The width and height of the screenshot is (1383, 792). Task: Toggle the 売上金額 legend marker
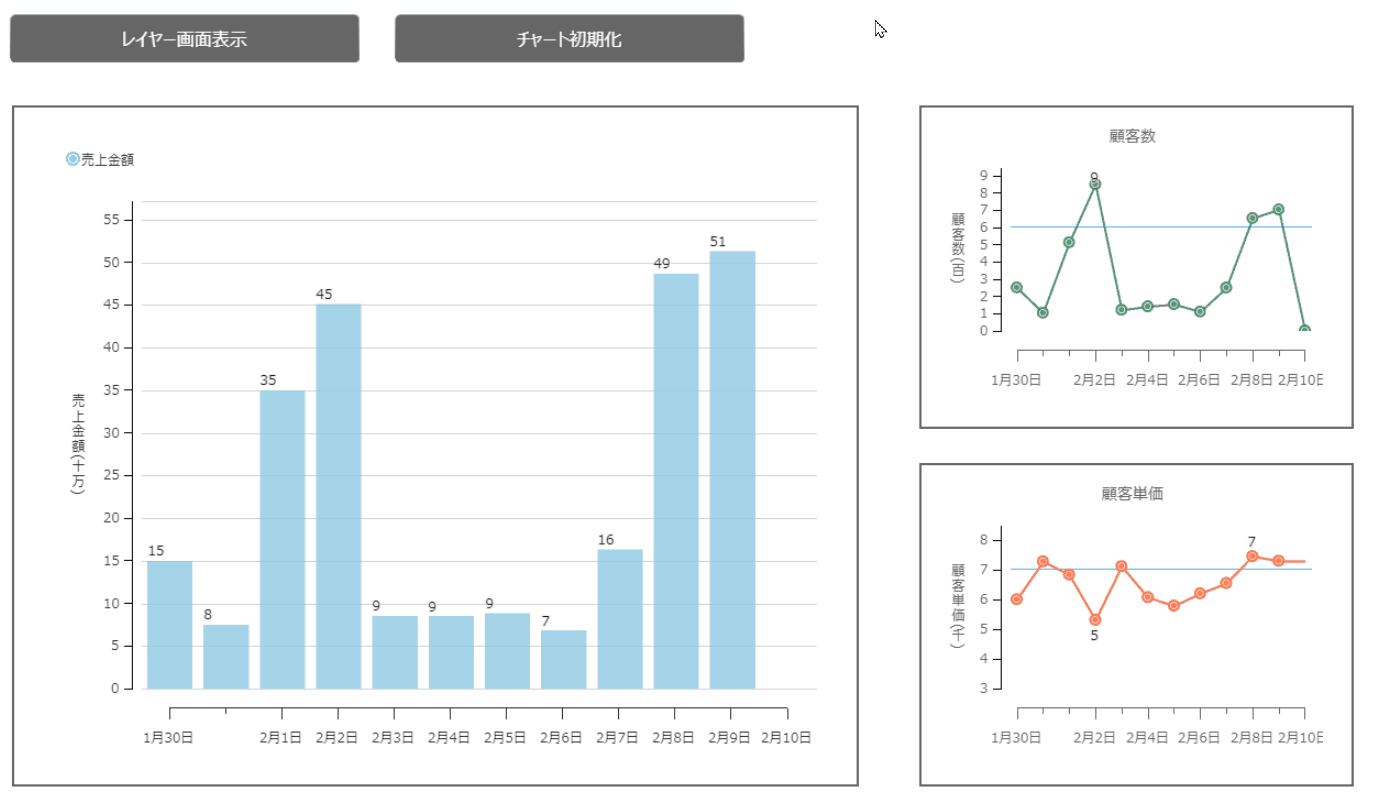pos(72,159)
